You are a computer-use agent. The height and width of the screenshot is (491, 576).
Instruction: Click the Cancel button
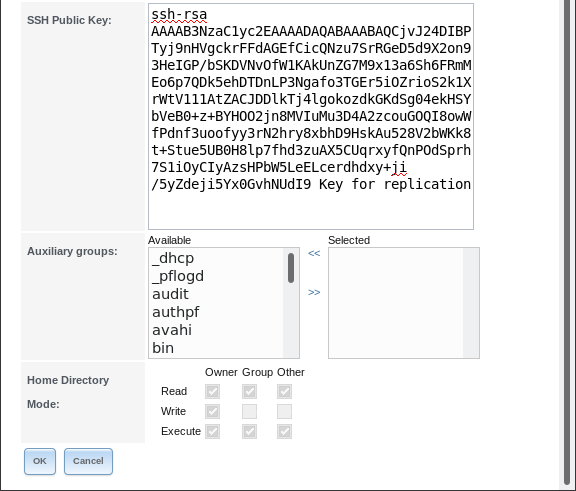89,461
